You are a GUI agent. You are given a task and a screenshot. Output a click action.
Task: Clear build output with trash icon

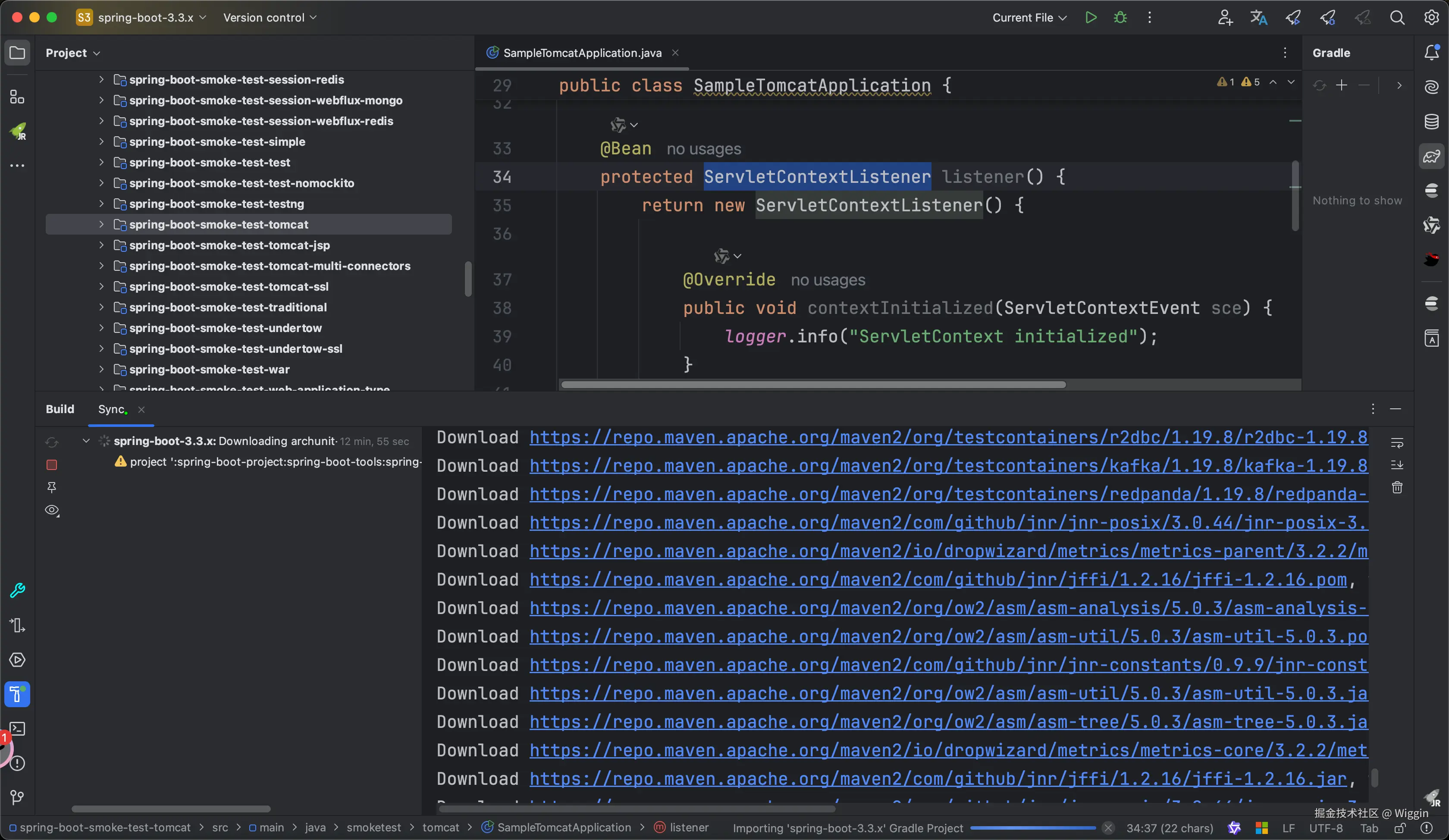point(1397,488)
